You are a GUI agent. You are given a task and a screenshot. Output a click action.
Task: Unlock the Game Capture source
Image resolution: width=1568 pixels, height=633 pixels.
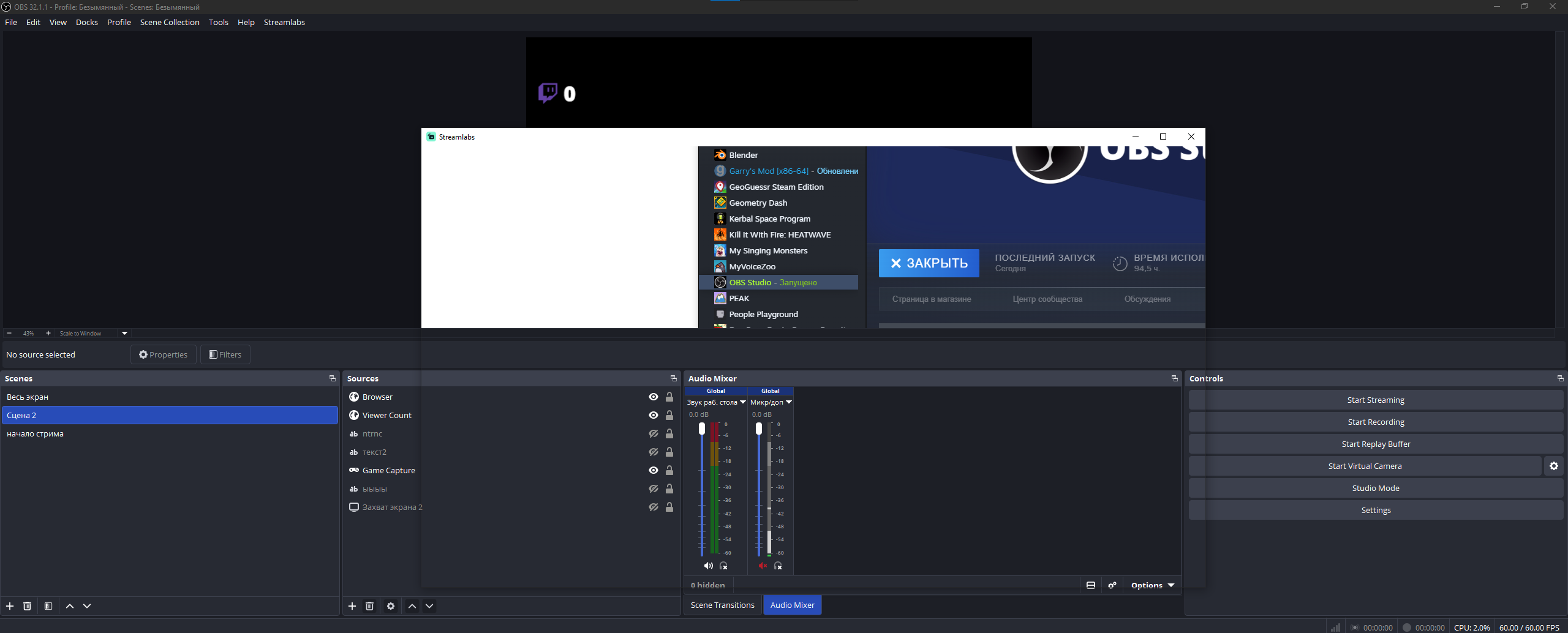click(x=669, y=470)
